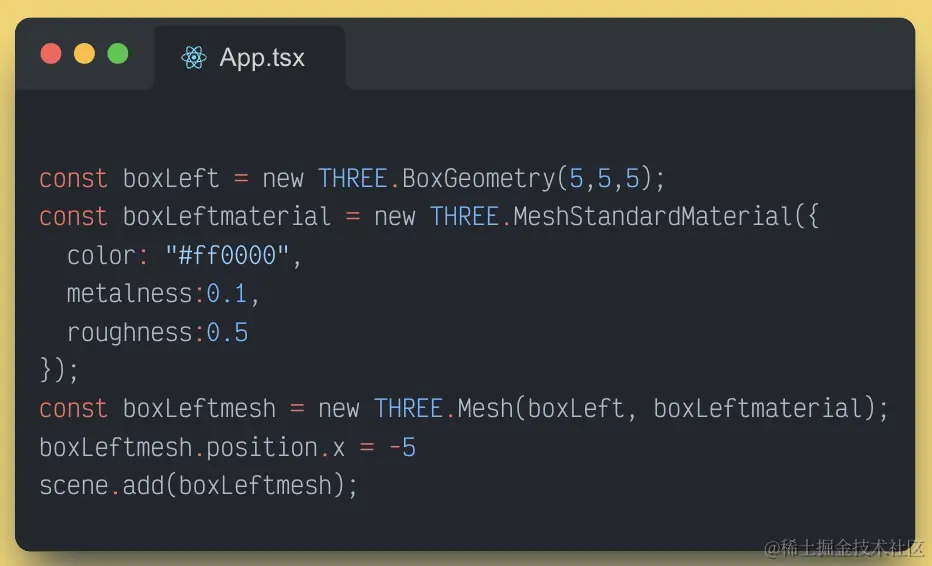This screenshot has height=566, width=932.
Task: Click the metalness property value 0.1
Action: 227,294
